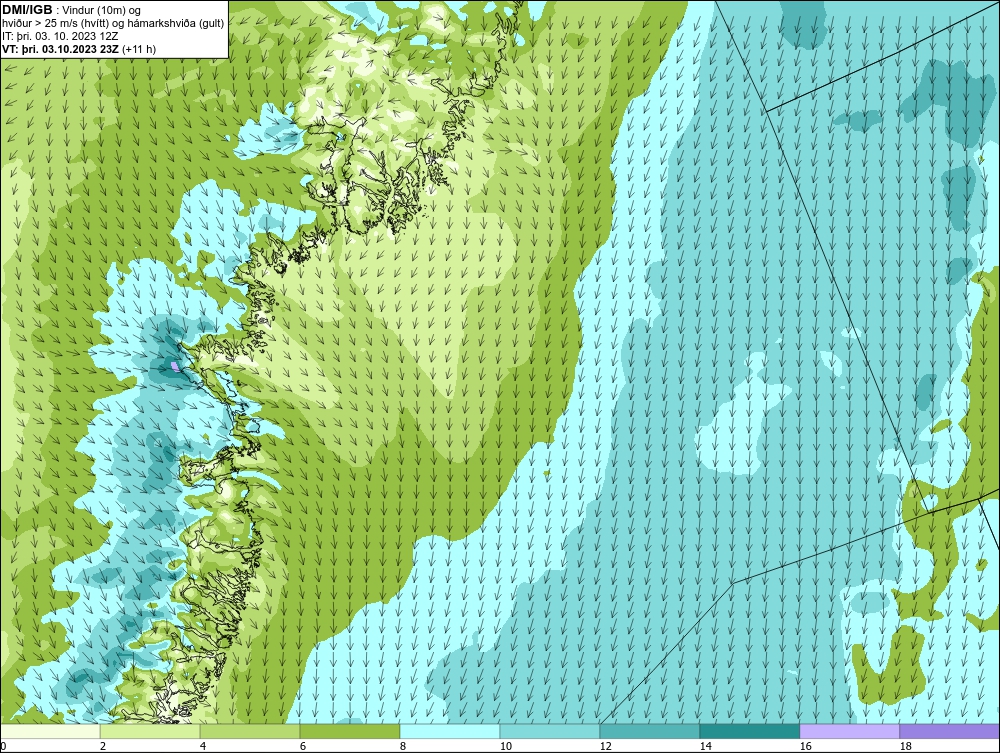Click the purple swatch above 18 m/s
Screen dimensions: 1000x753
coord(949,731)
